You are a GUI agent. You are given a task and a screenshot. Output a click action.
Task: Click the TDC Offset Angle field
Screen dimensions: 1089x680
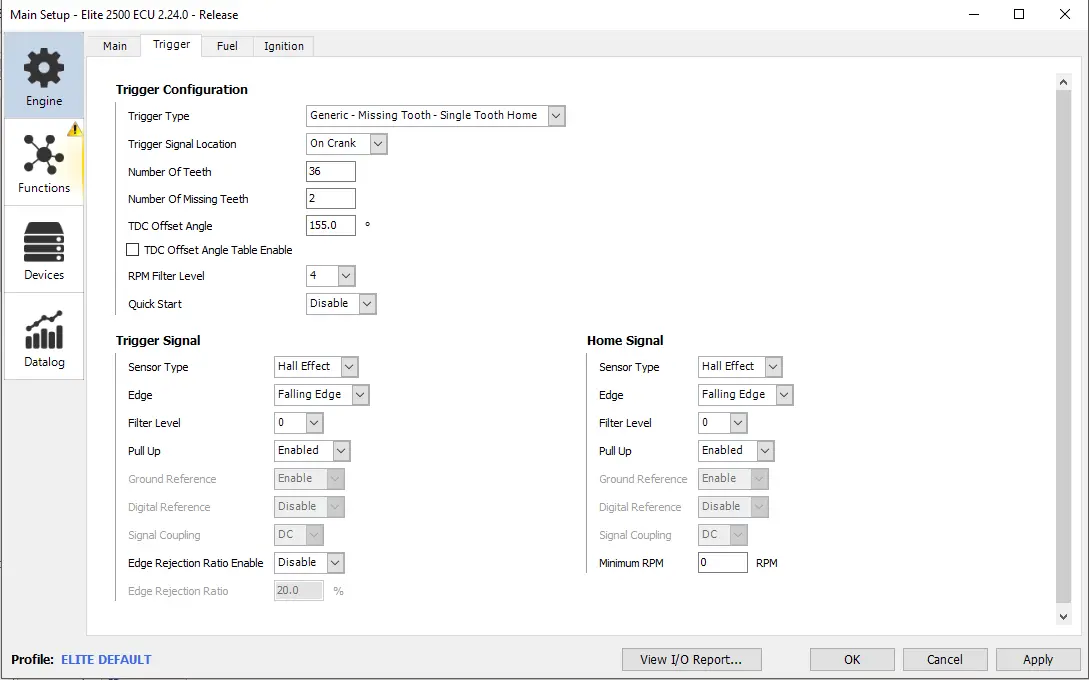[330, 226]
